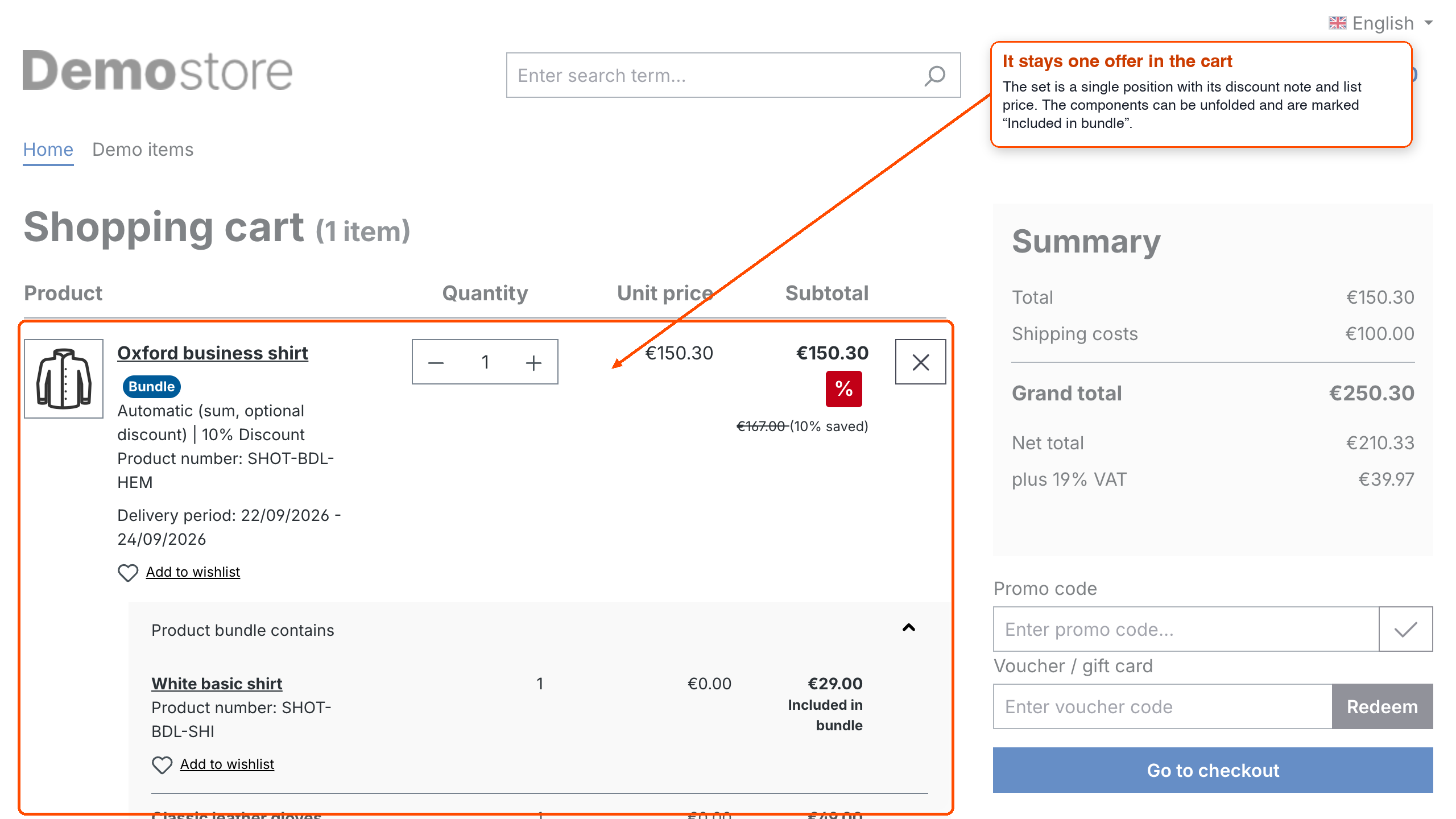Increase Oxford business shirt quantity with plus

point(533,362)
